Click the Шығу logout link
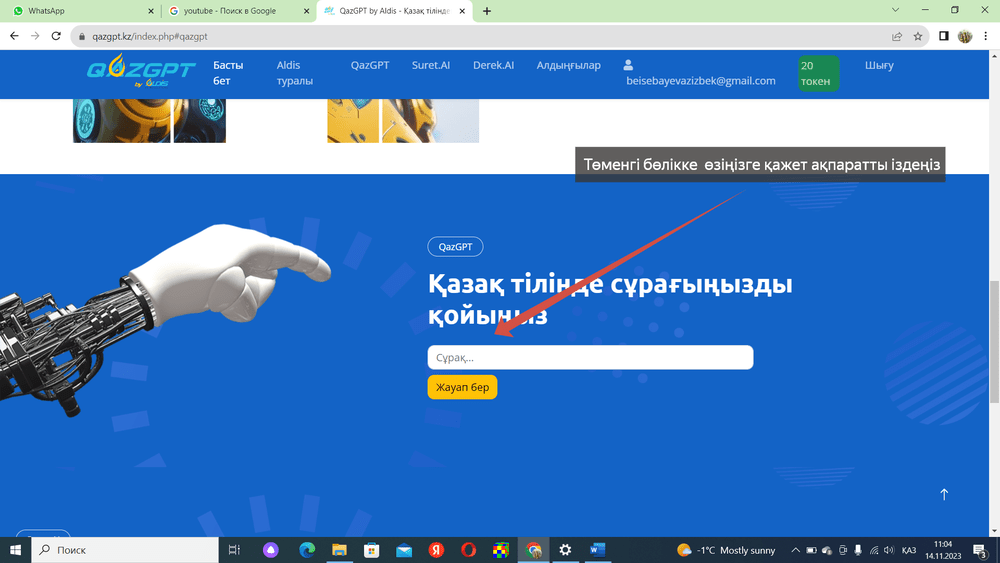The image size is (1000, 563). pos(879,65)
